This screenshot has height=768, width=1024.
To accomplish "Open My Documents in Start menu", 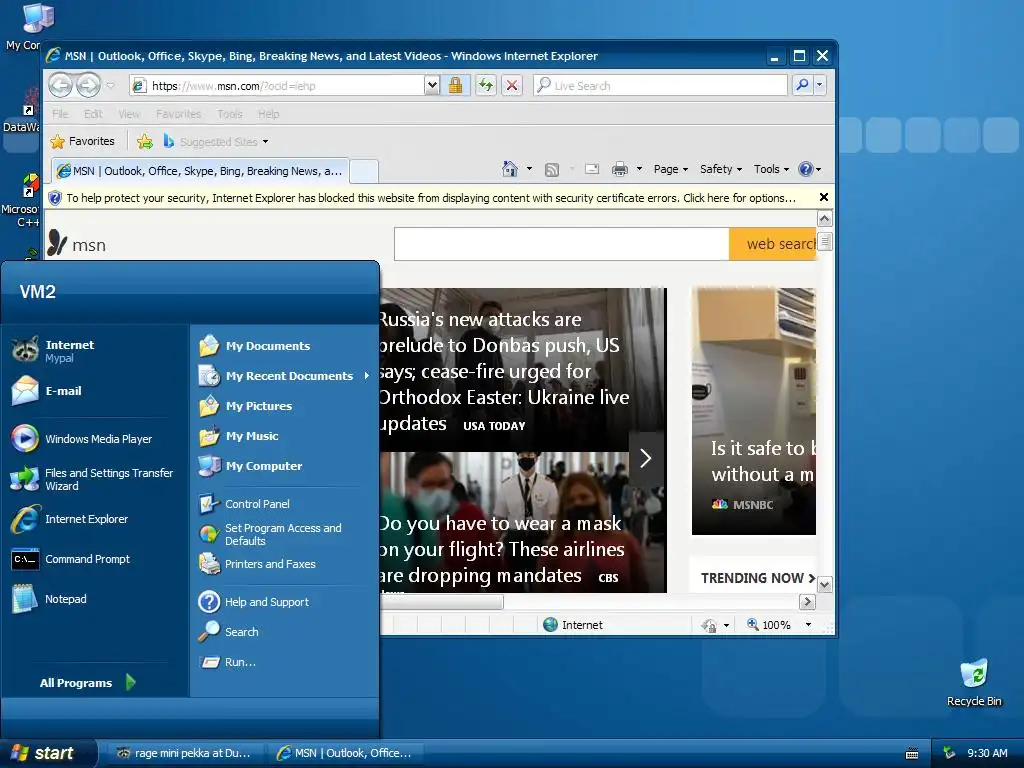I will pyautogui.click(x=284, y=345).
